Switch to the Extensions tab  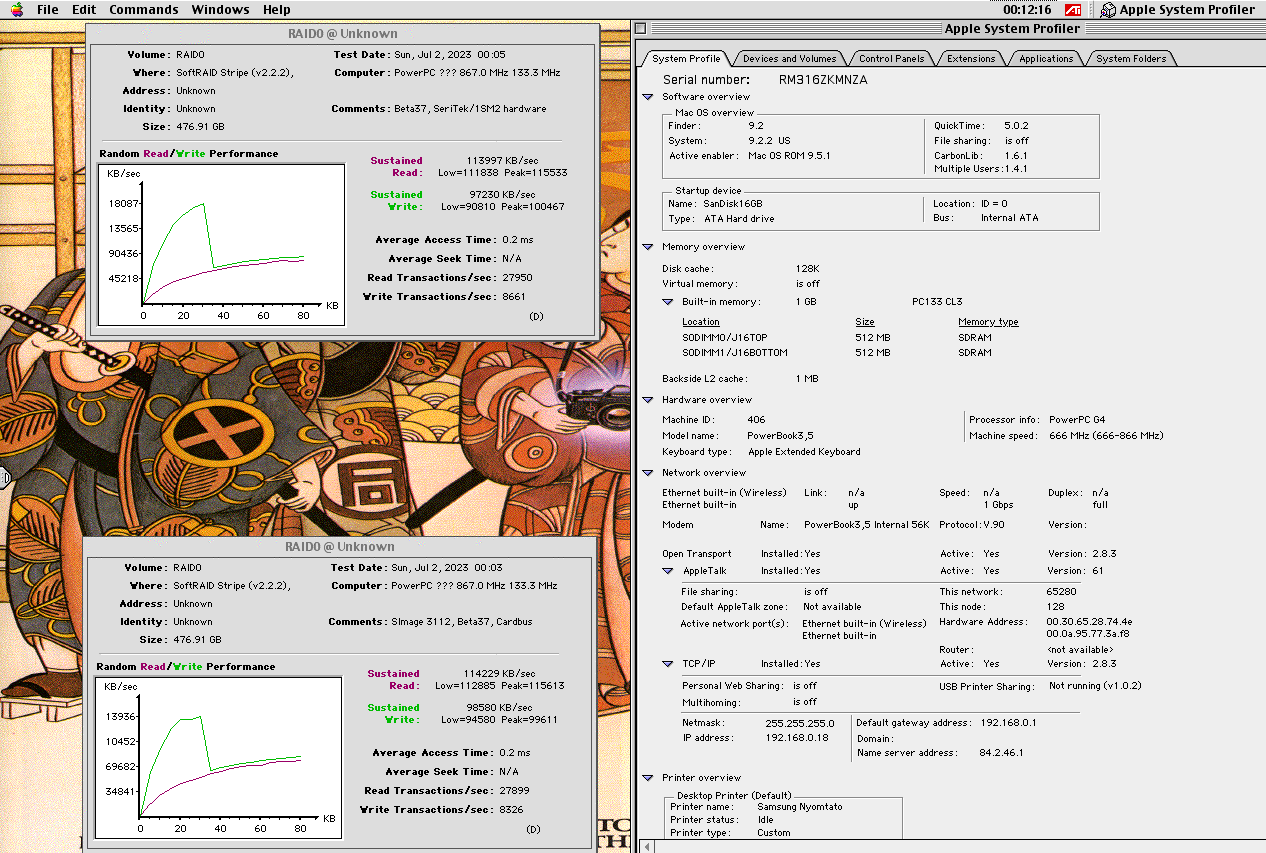tap(971, 58)
